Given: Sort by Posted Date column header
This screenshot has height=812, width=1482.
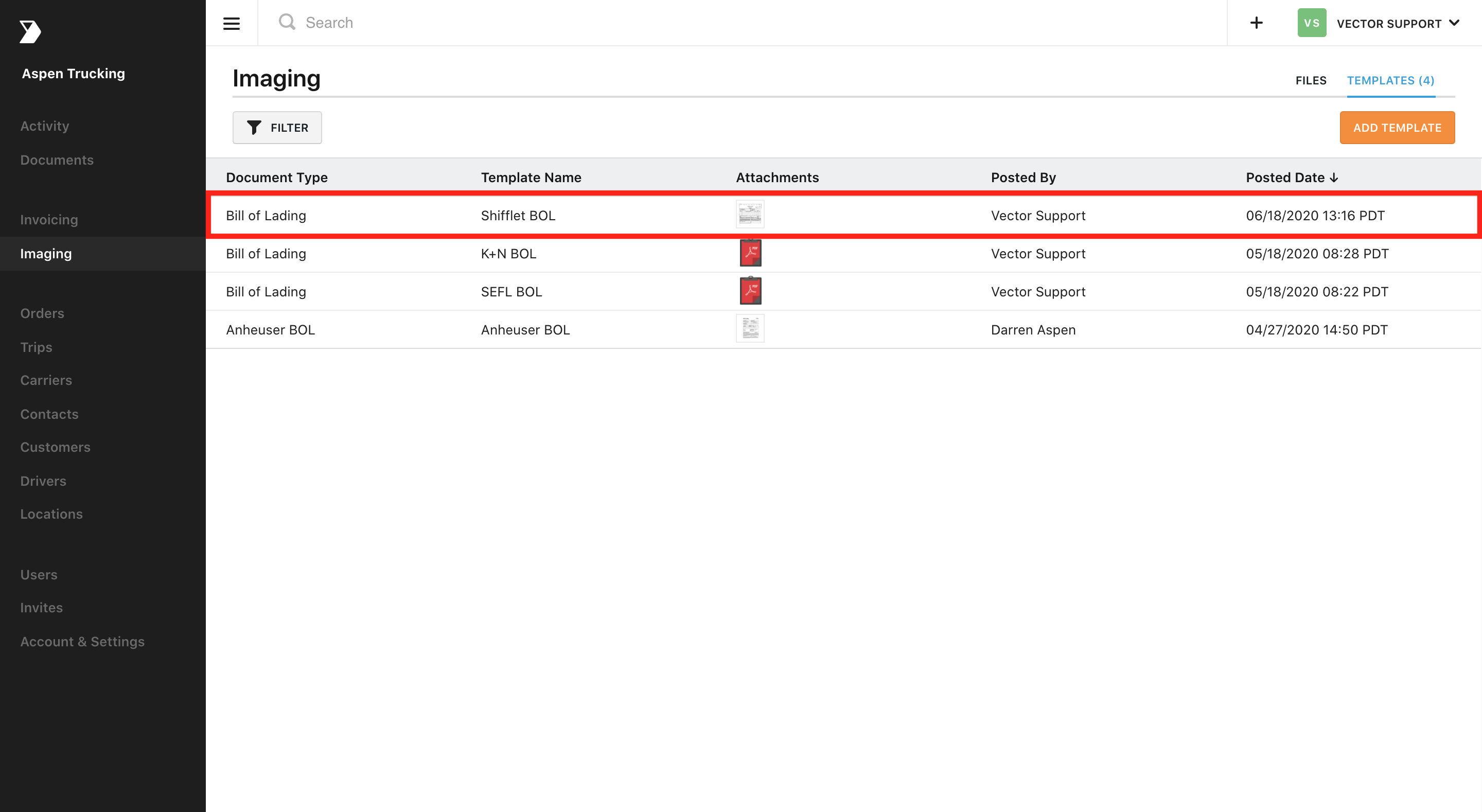Looking at the screenshot, I should click(x=1285, y=178).
